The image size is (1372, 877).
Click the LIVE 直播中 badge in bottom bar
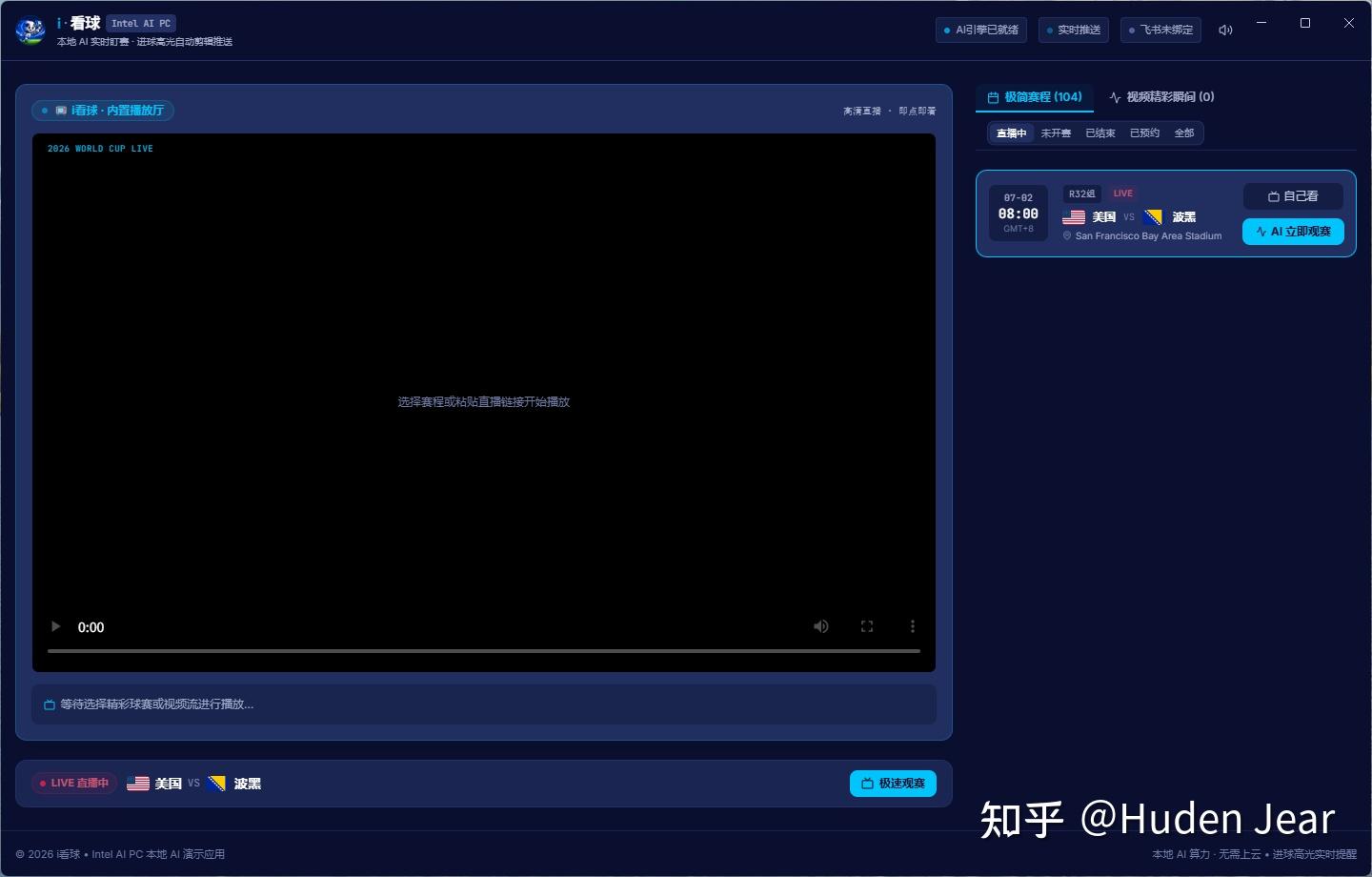[74, 784]
